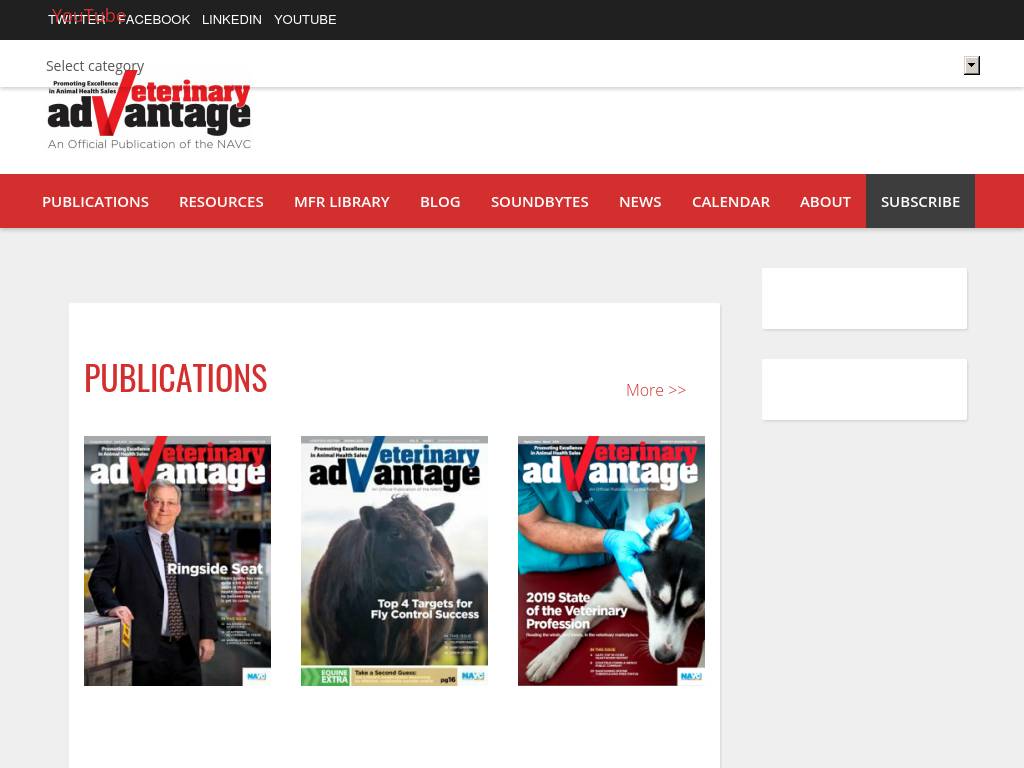This screenshot has width=1024, height=768.
Task: Open the Fly Control Success issue cover
Action: pyautogui.click(x=394, y=561)
